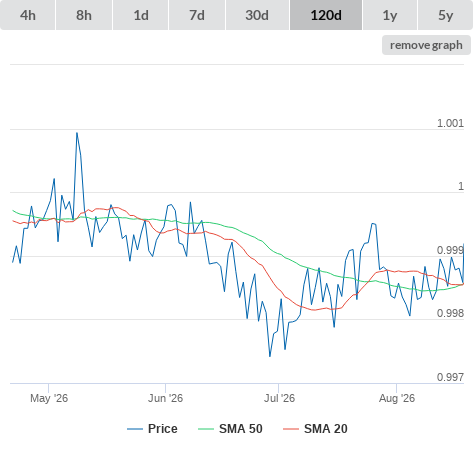Click the Aug '26 axis label
This screenshot has width=474, height=455.
(397, 398)
